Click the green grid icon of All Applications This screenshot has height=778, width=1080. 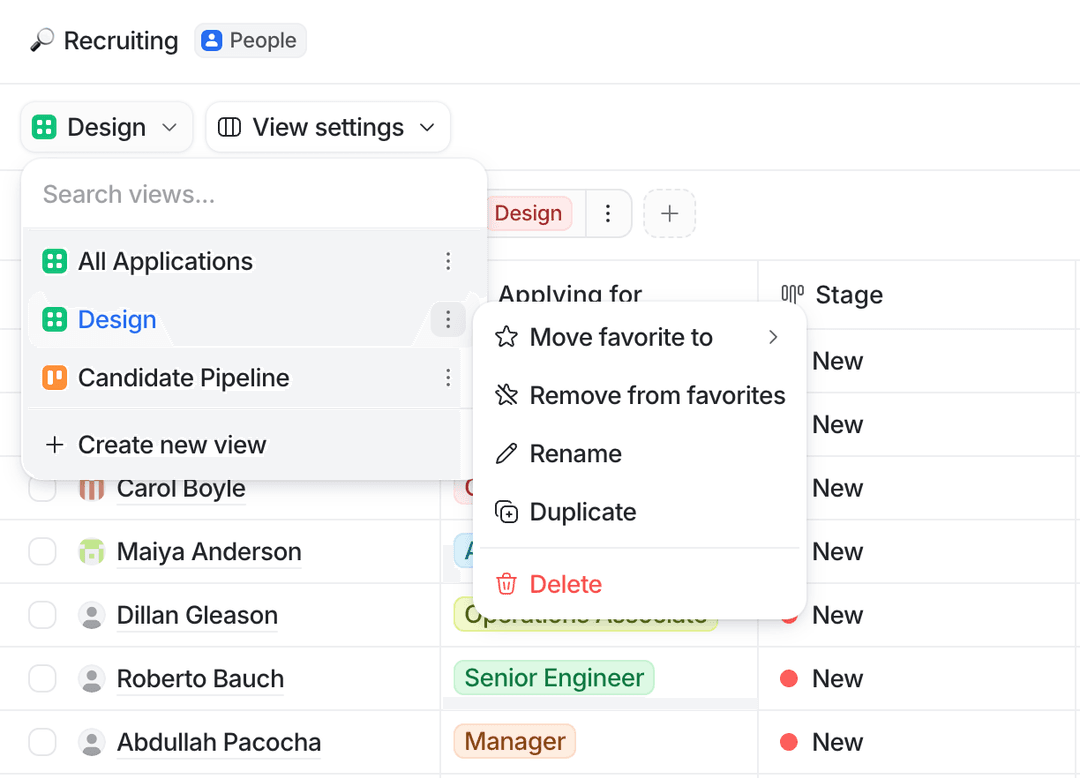tap(54, 262)
